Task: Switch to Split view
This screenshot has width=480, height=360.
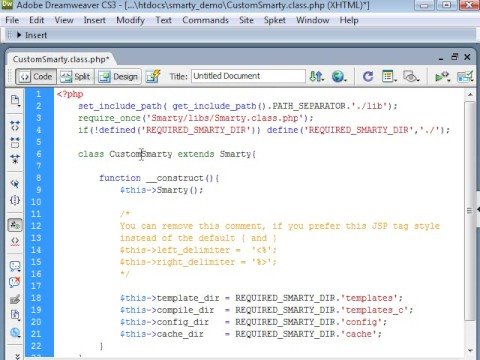Action: [x=75, y=77]
